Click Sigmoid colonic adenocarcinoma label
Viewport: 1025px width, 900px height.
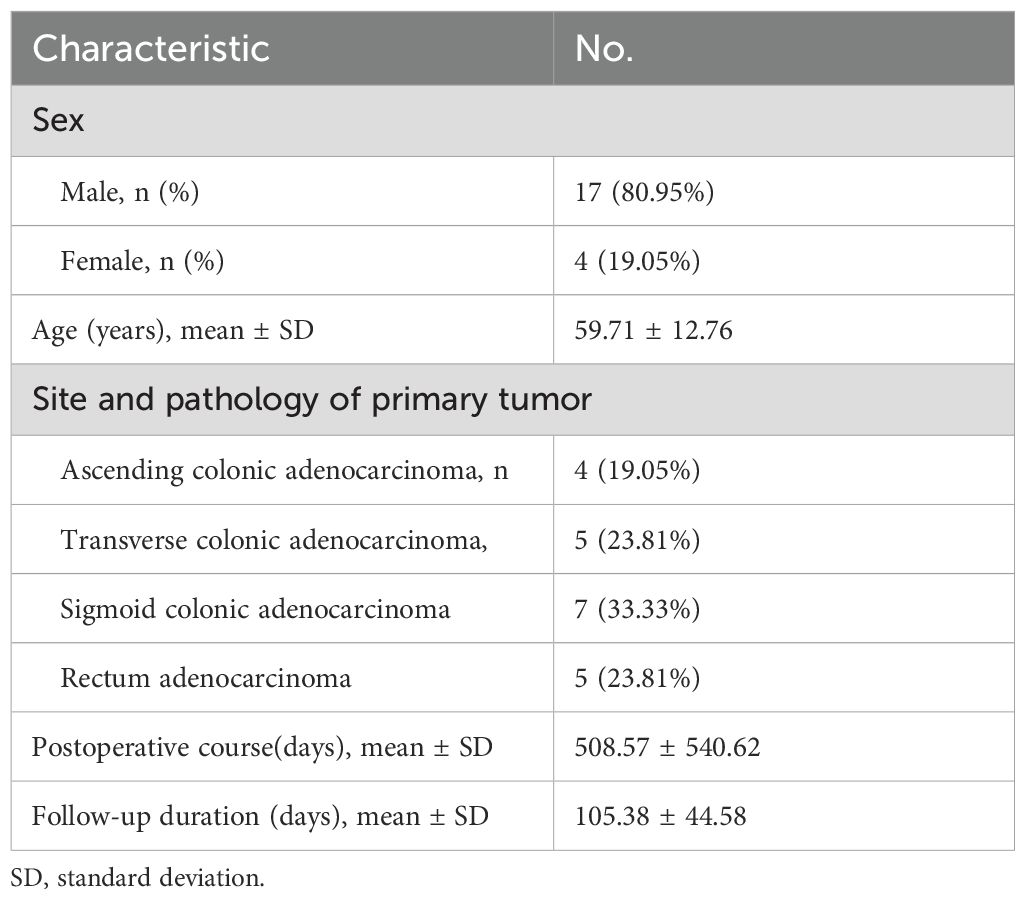pyautogui.click(x=255, y=609)
